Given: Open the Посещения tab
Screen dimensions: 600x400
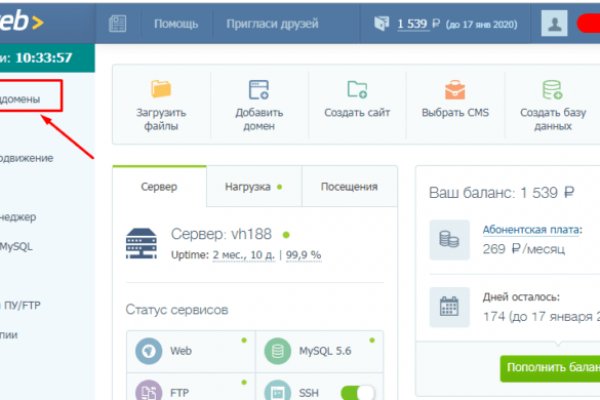Looking at the screenshot, I should pos(348,186).
